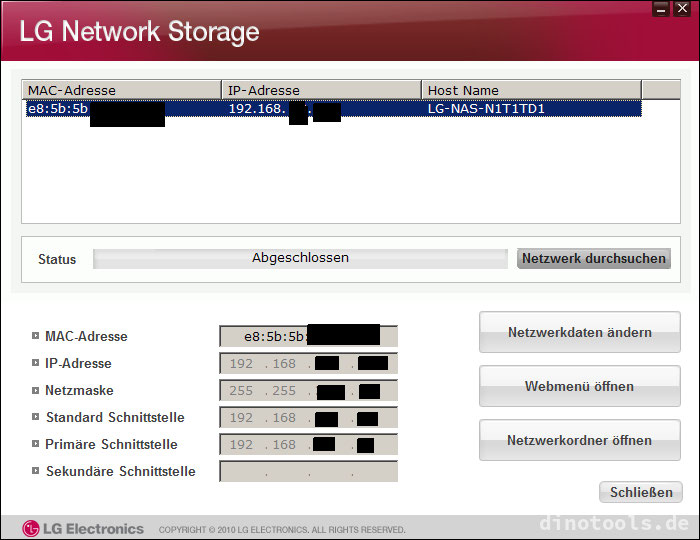Click the empty Sekundäre Schnittstelle field

308,471
